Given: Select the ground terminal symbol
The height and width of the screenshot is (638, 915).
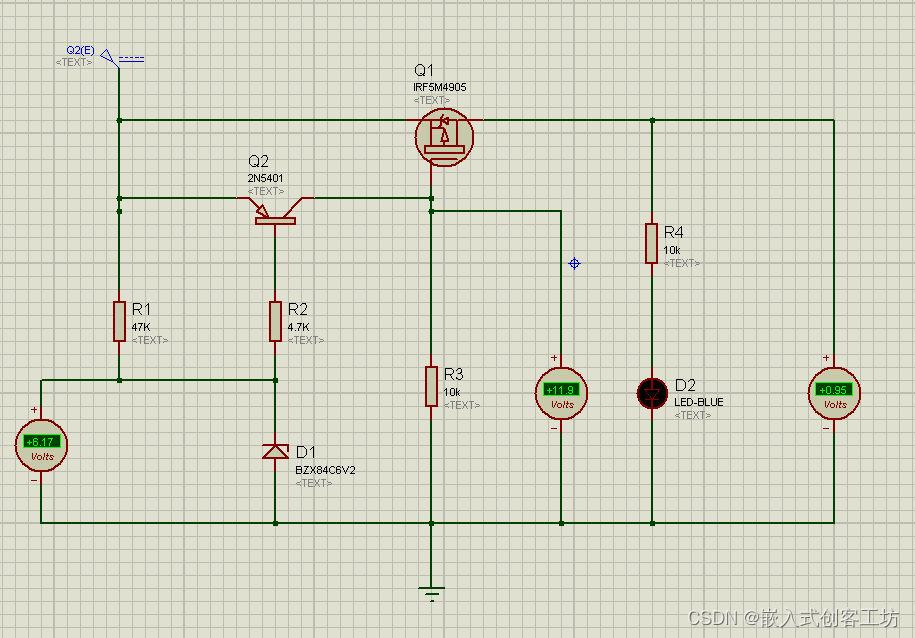Looking at the screenshot, I should coord(431,595).
